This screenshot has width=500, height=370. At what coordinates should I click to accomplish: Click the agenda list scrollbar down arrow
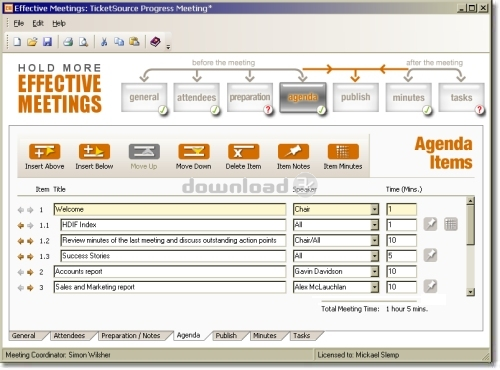pyautogui.click(x=470, y=292)
